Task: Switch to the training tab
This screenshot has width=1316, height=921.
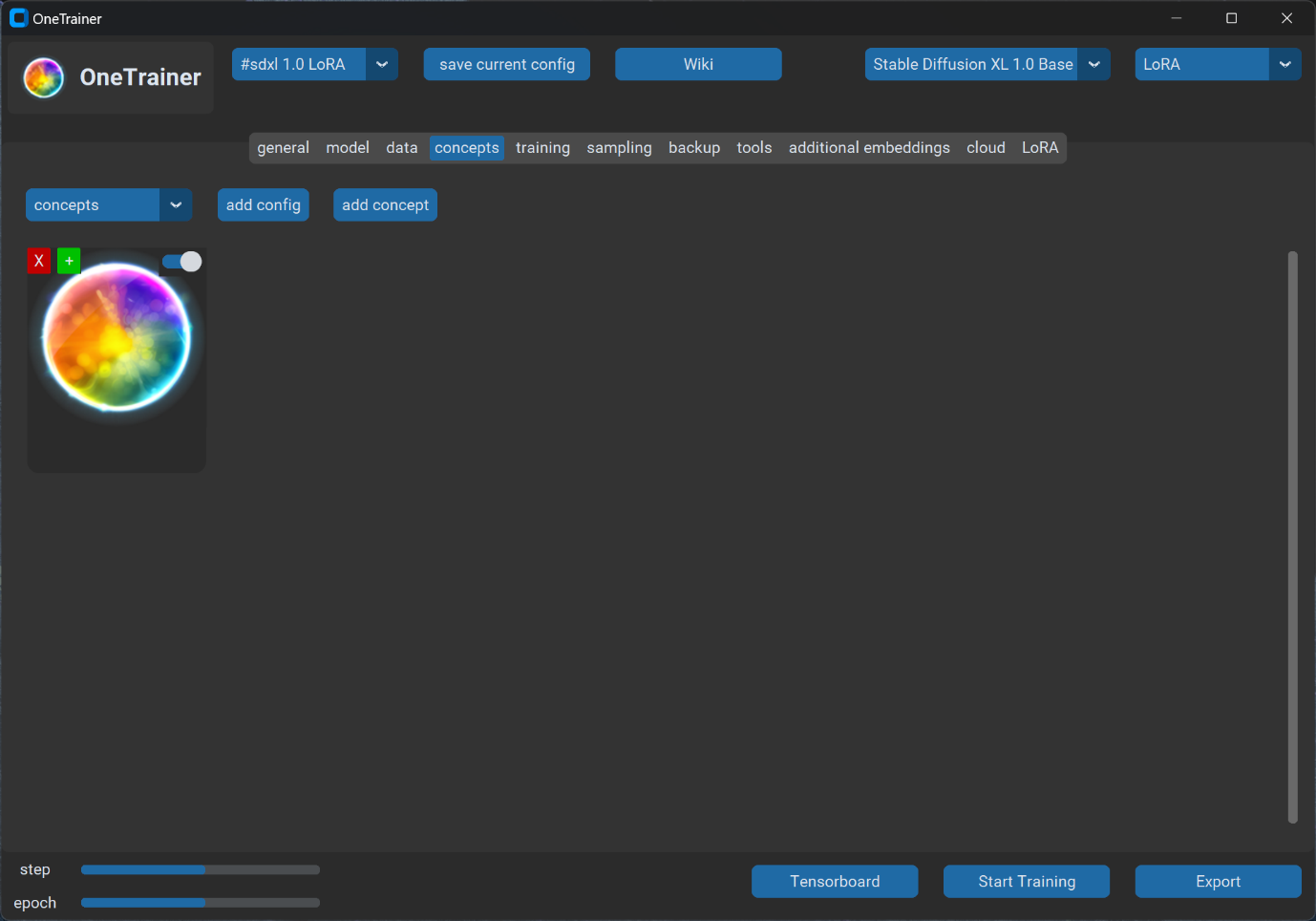Action: click(x=542, y=148)
